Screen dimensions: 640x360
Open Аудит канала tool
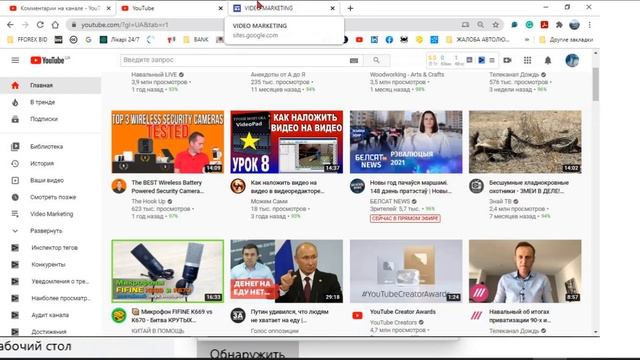point(51,315)
